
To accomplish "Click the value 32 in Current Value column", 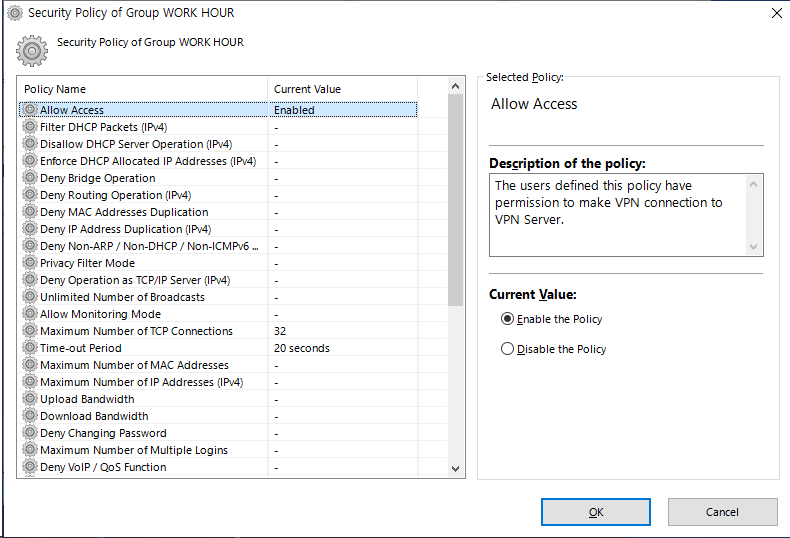I will (x=280, y=331).
